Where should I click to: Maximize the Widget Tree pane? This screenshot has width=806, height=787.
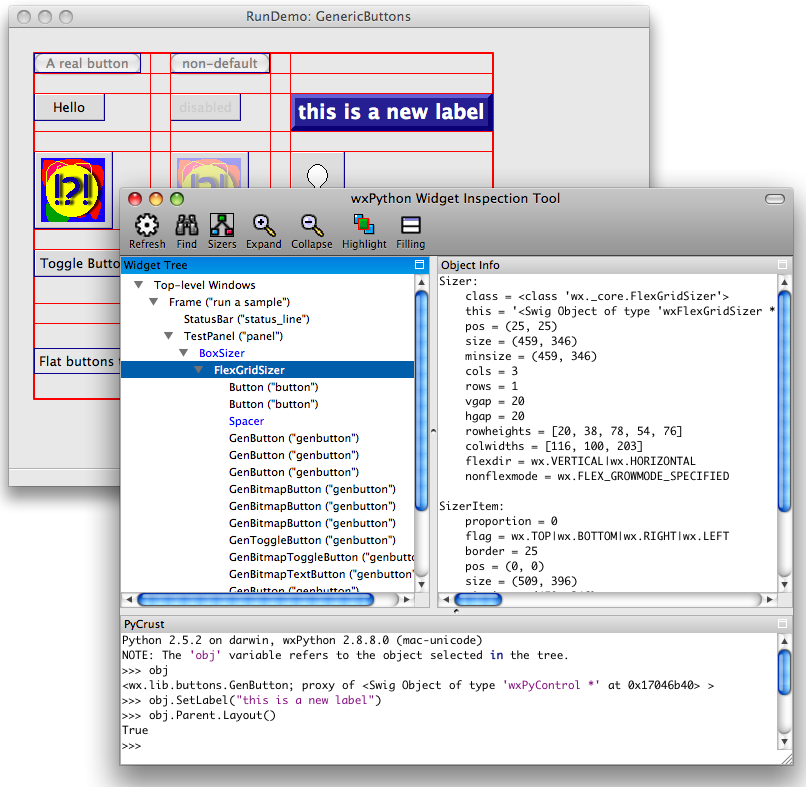[x=420, y=265]
